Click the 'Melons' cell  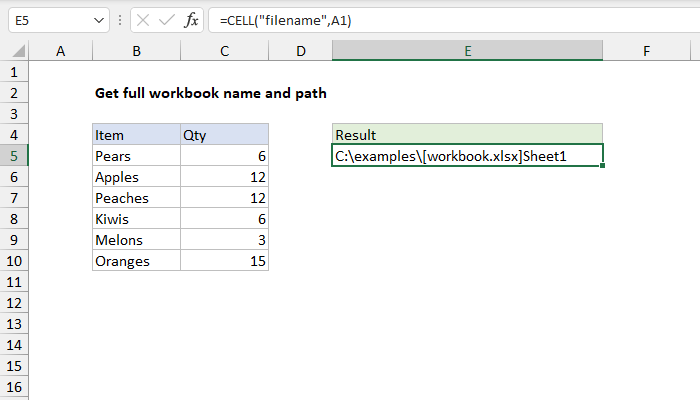(137, 240)
